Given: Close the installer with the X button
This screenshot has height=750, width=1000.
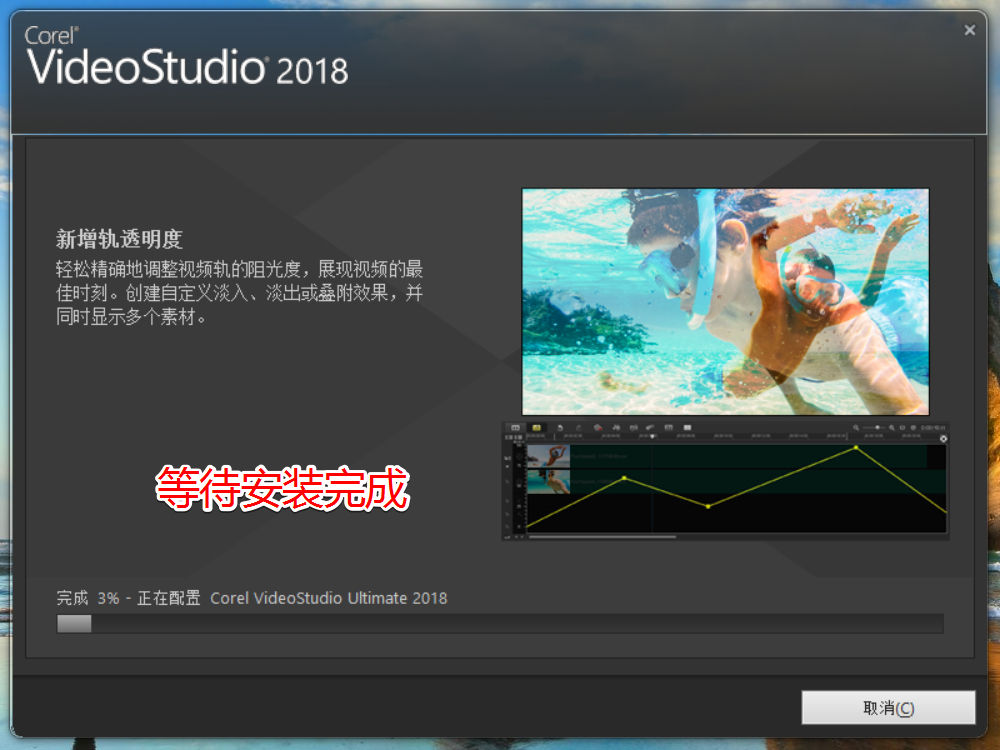Looking at the screenshot, I should pos(969,30).
